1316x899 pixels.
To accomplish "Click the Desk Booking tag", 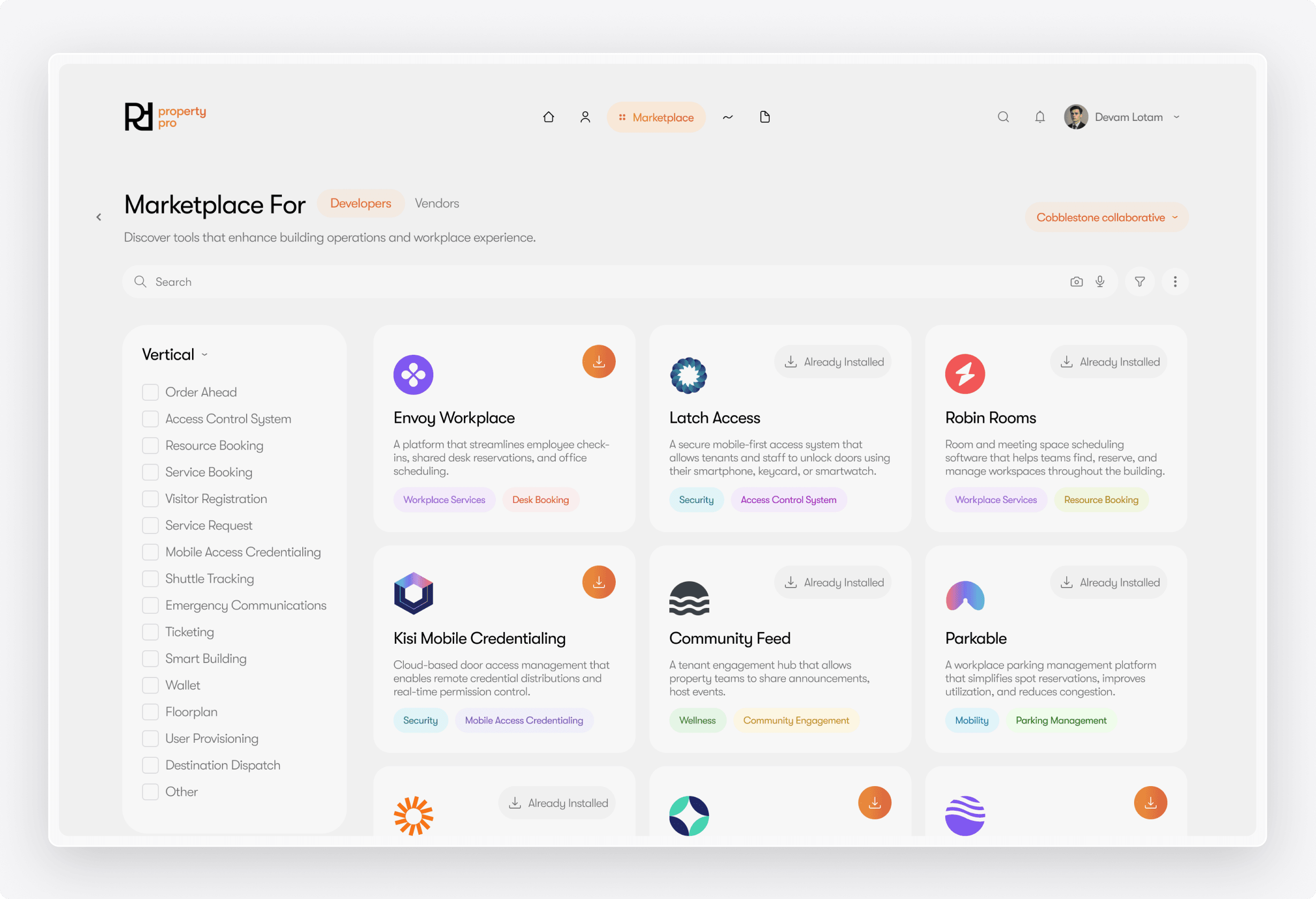I will click(x=540, y=500).
